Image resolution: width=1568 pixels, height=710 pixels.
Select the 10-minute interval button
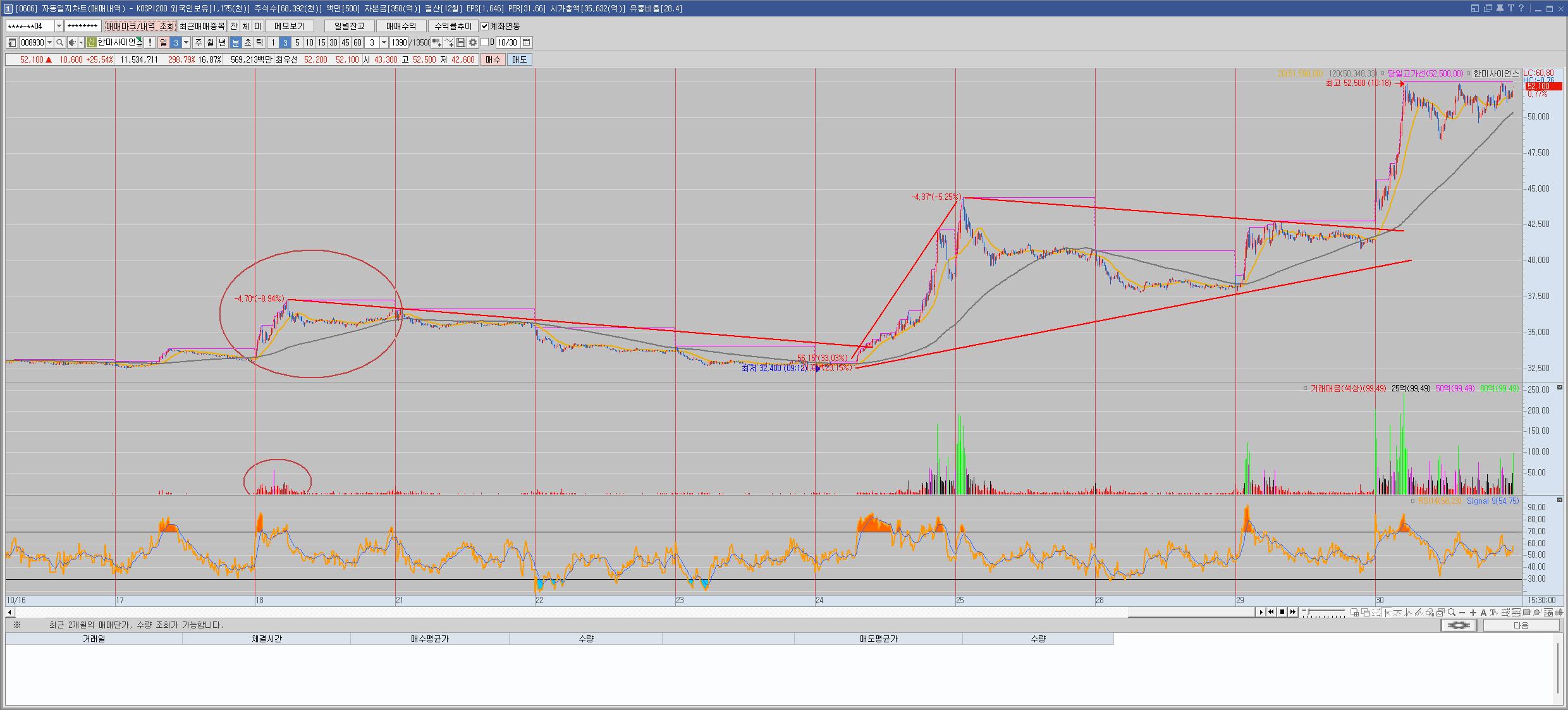tap(309, 42)
